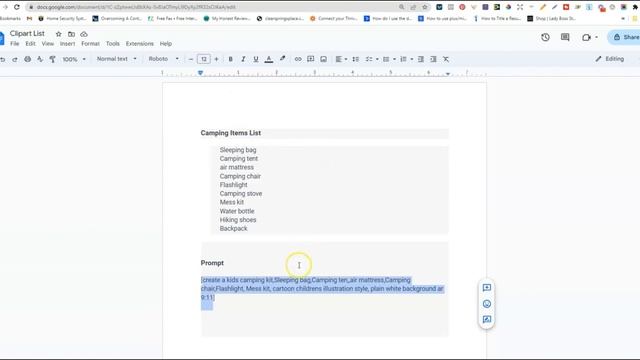Open the highlight color picker
Image resolution: width=640 pixels, height=360 pixels.
click(282, 59)
